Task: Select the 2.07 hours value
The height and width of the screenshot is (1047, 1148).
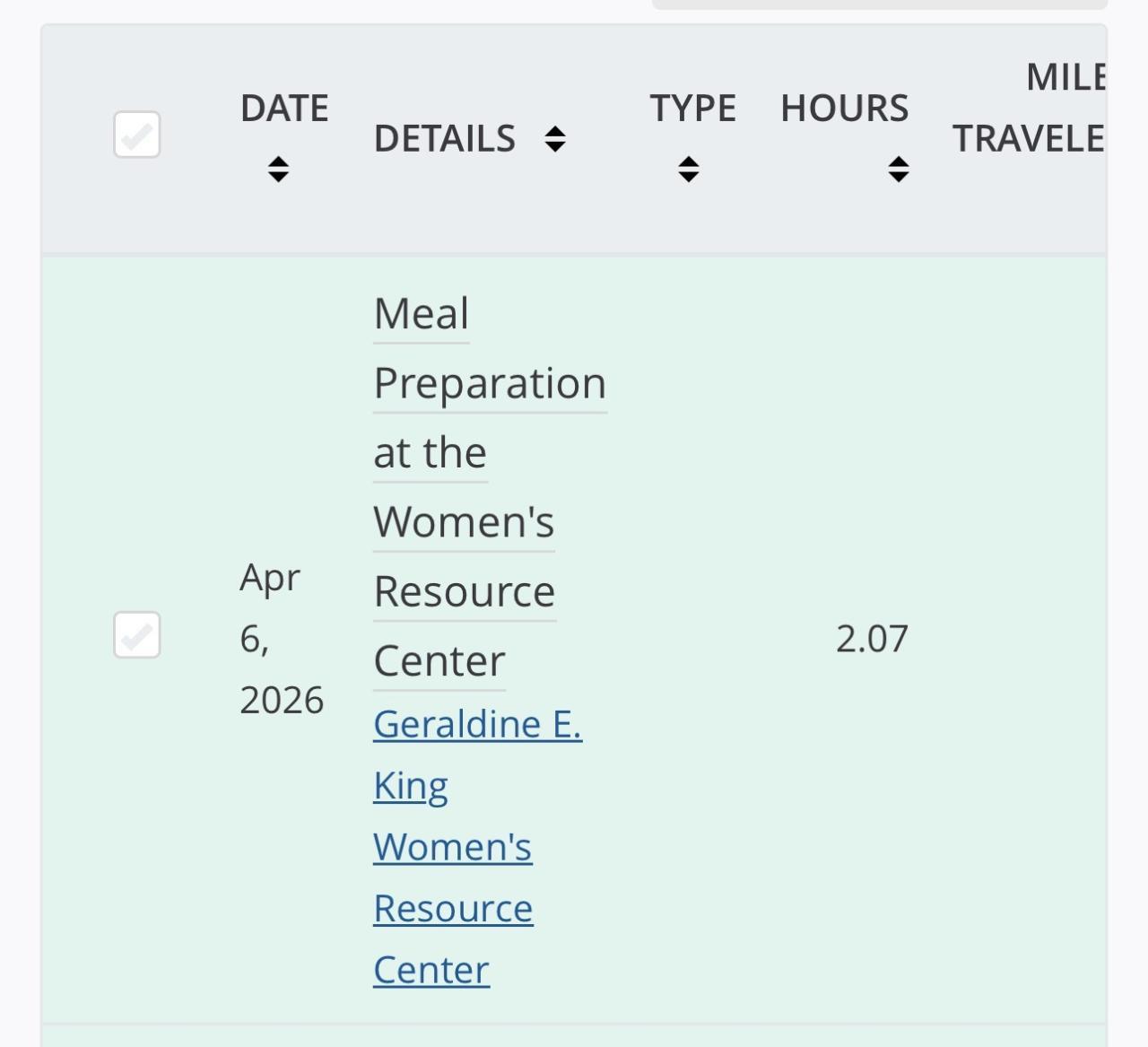Action: [872, 639]
